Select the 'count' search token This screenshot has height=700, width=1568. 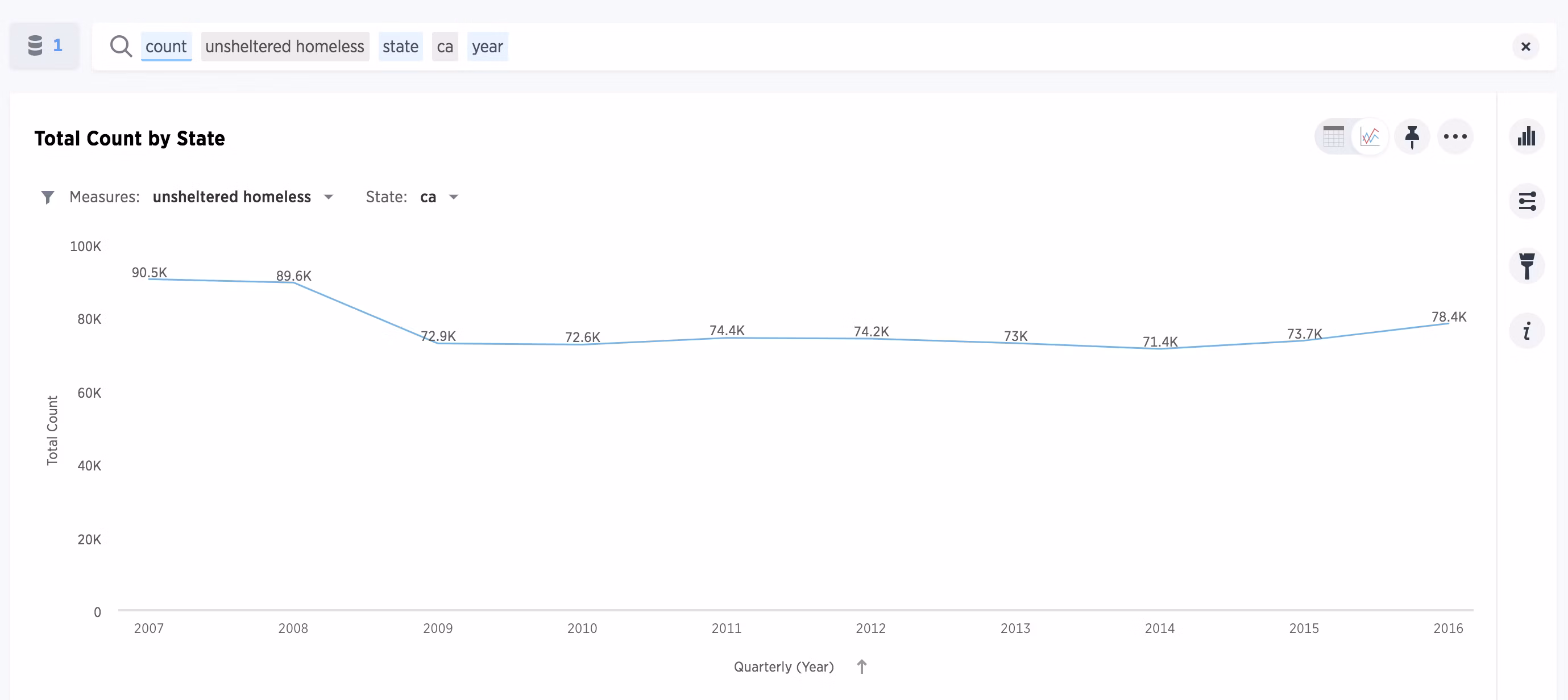click(x=165, y=46)
